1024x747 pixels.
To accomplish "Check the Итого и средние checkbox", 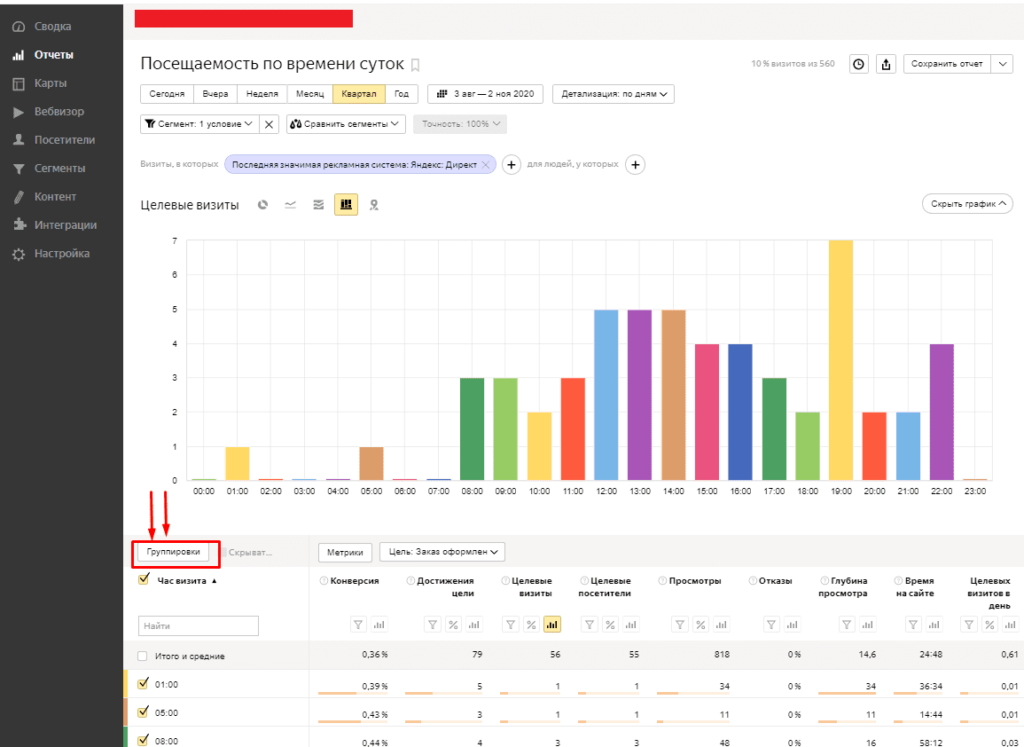I will click(x=143, y=656).
